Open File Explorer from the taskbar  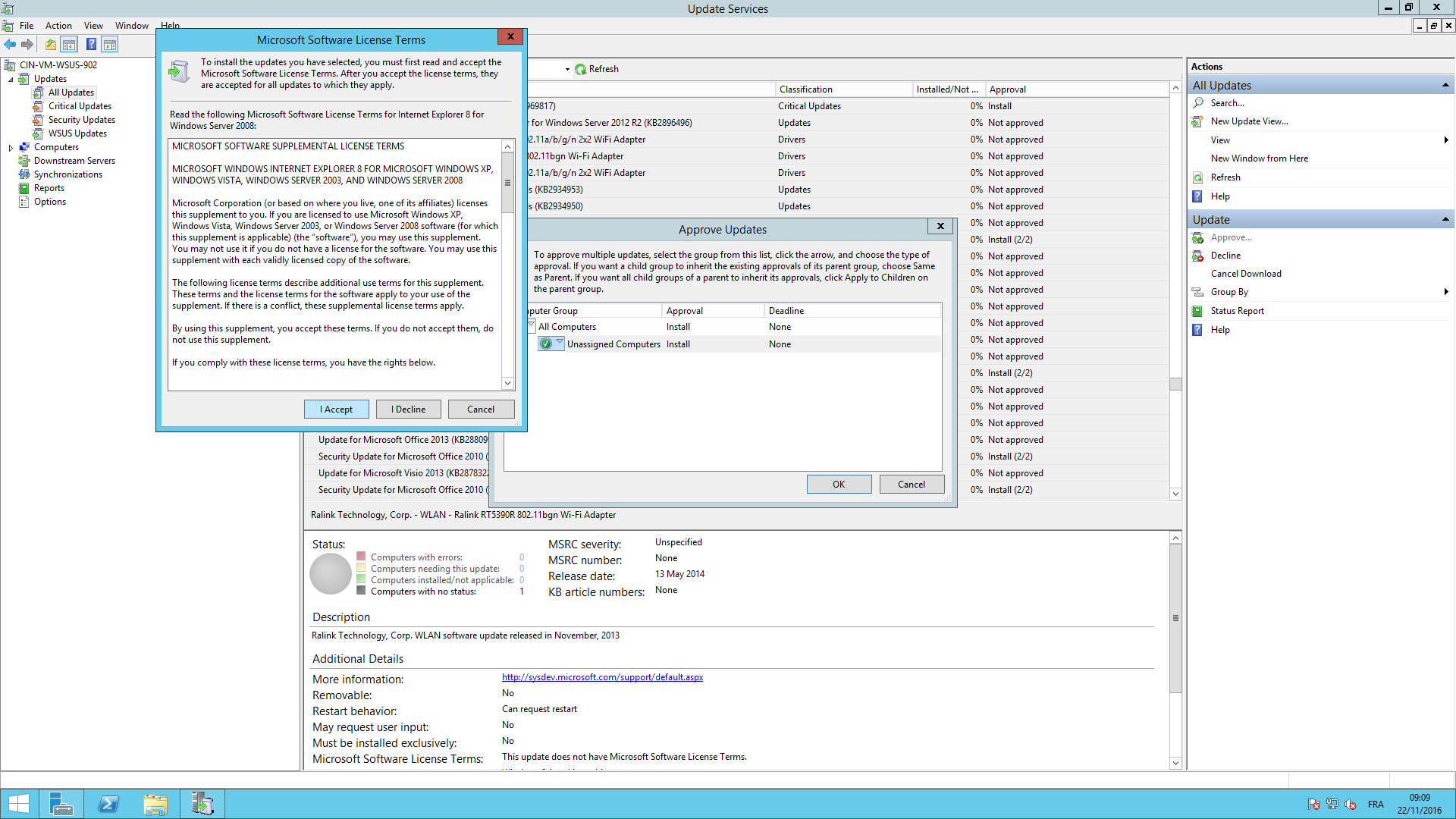pyautogui.click(x=155, y=804)
